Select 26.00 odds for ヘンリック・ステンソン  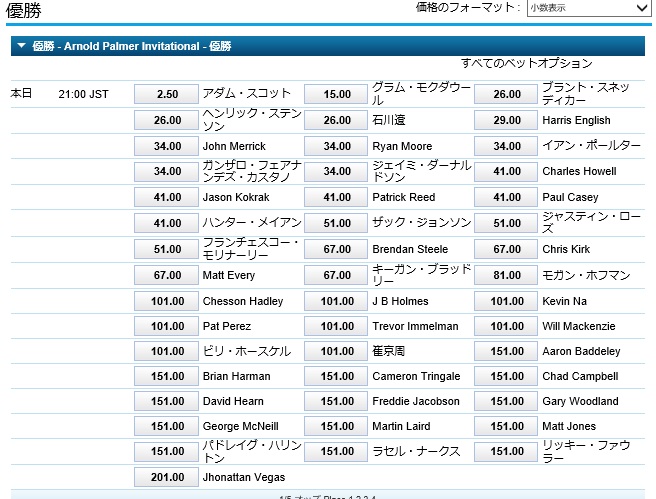(x=167, y=120)
